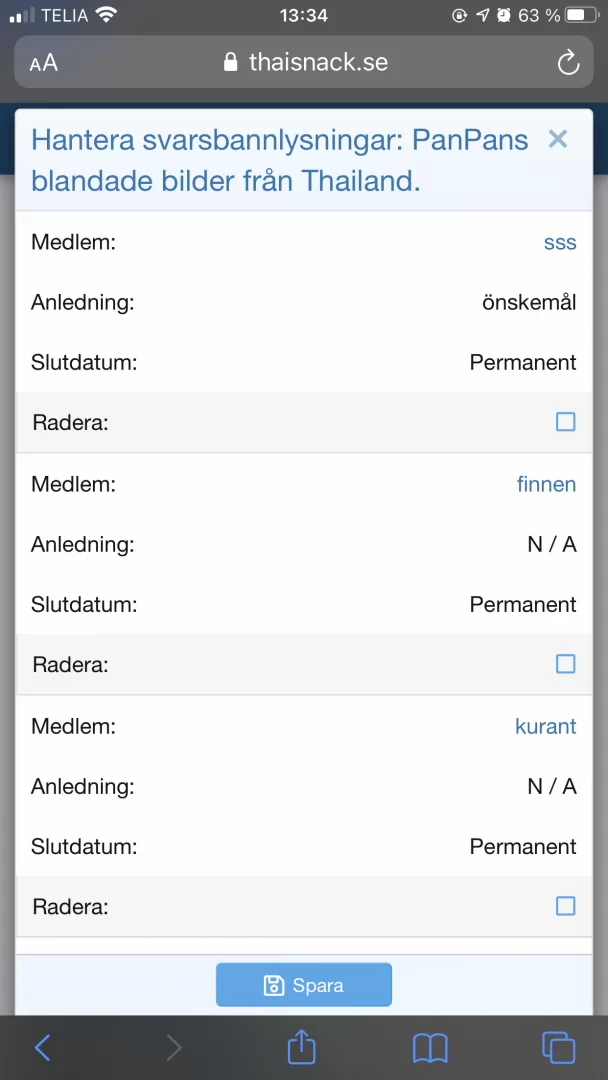Viewport: 608px width, 1080px height.
Task: Show the open tabs overview icon
Action: pyautogui.click(x=558, y=1047)
